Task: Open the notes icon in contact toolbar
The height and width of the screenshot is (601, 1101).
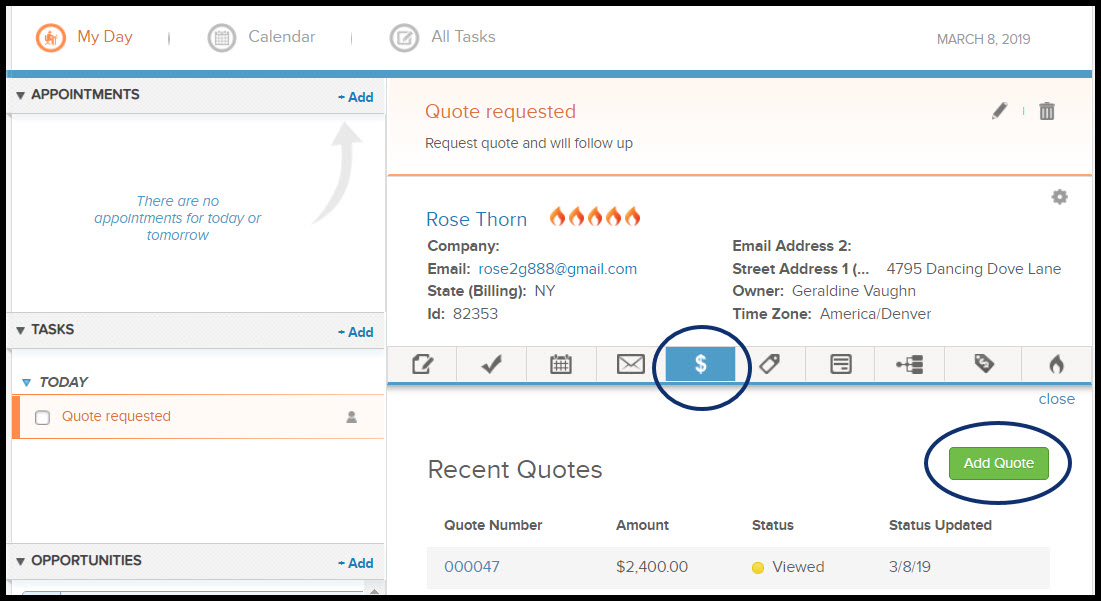Action: click(x=422, y=364)
